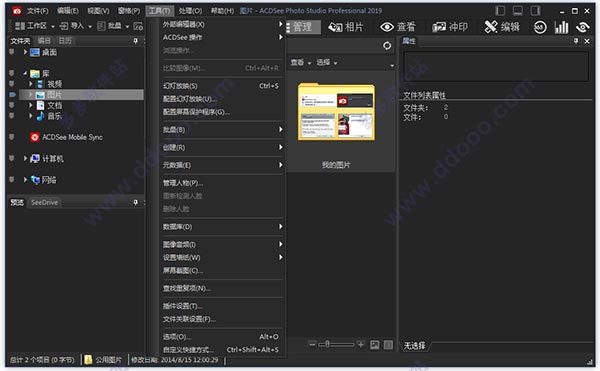Click the last icon right of zoom slider
Viewport: 600px width, 371px height.
click(388, 345)
